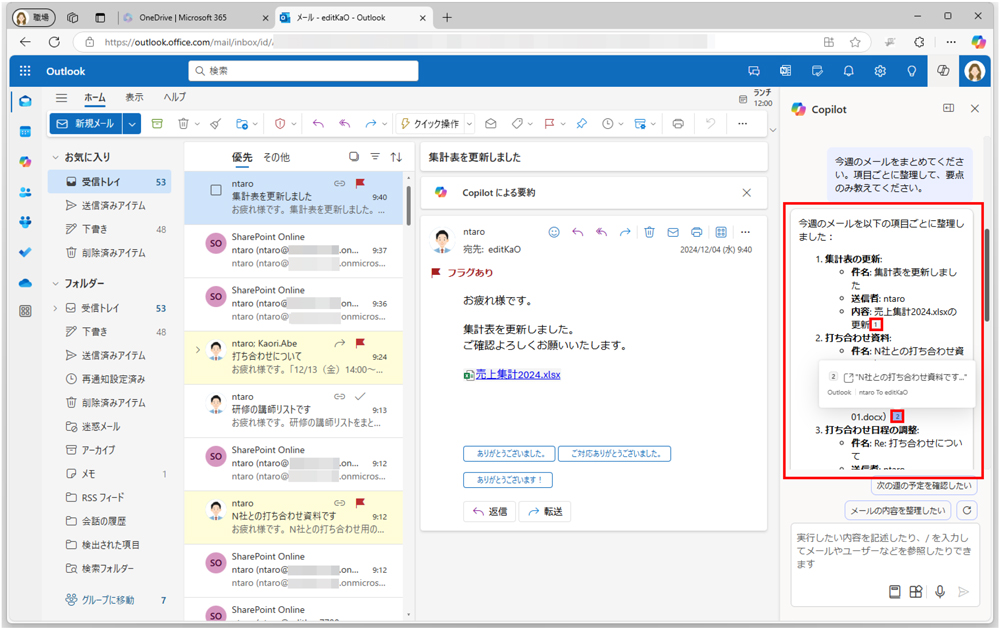Forward the message using the forward arrow icon
The height and width of the screenshot is (628, 1000).
tap(624, 232)
